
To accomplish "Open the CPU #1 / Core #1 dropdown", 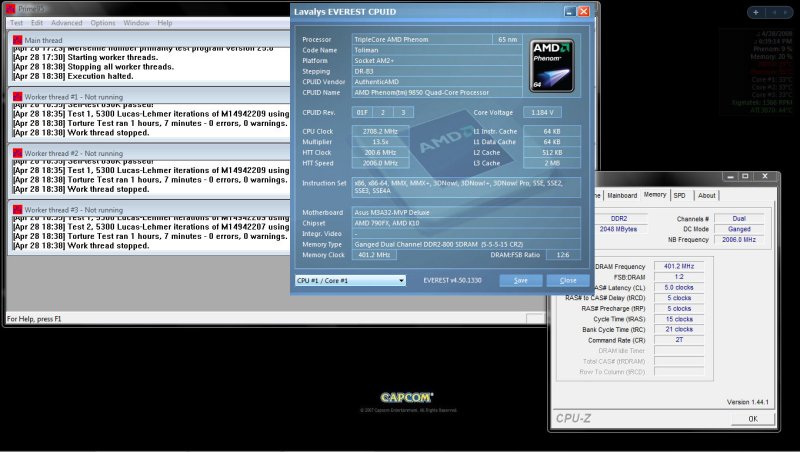I will (x=351, y=280).
